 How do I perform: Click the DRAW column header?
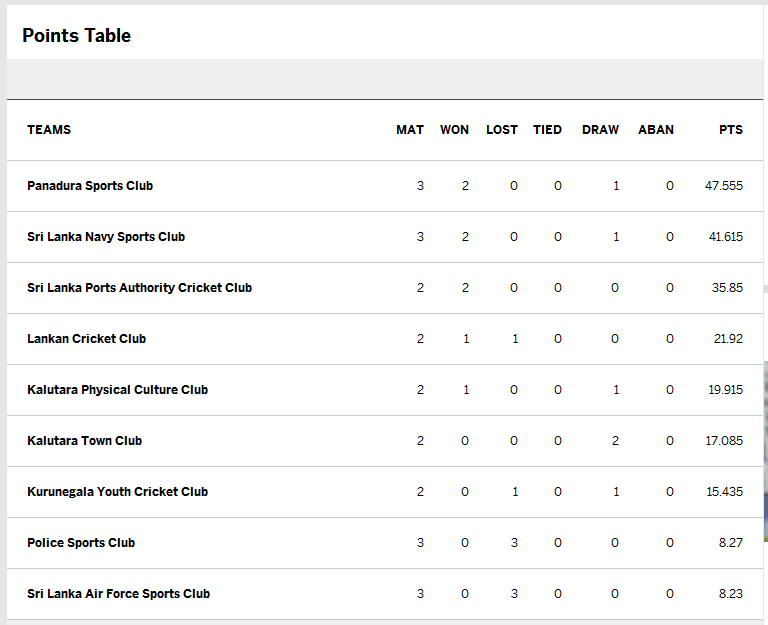click(x=600, y=130)
